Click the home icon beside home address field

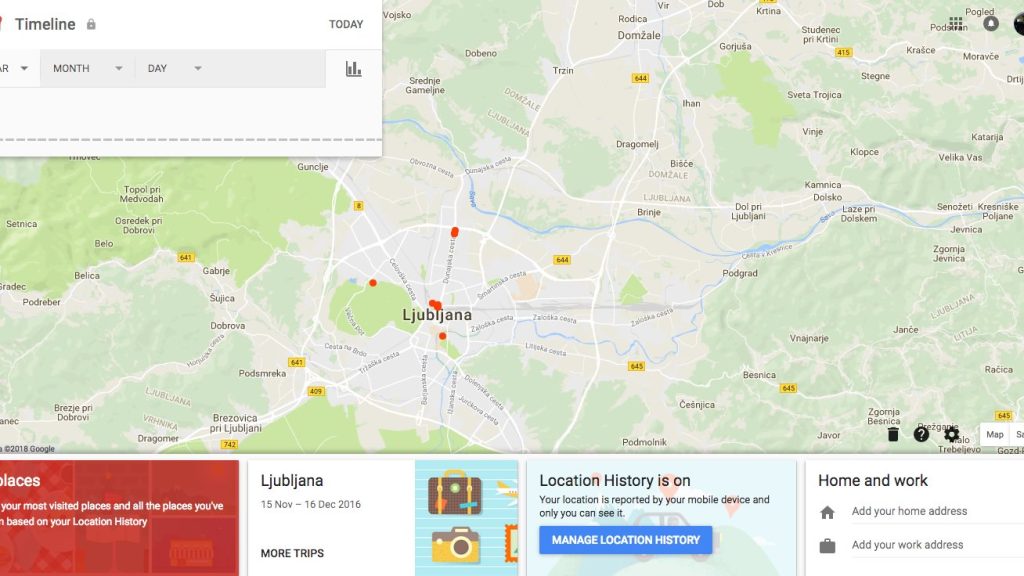(x=827, y=511)
